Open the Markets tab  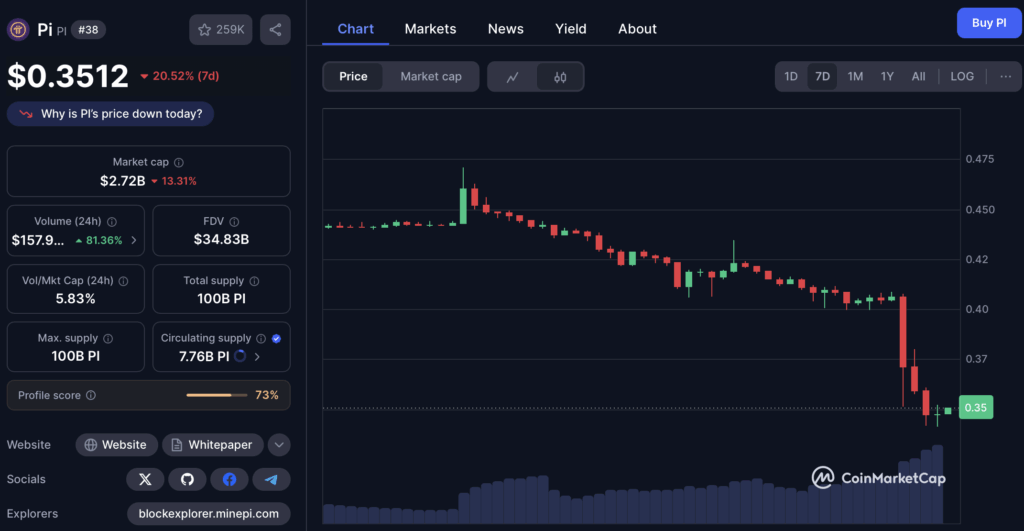coord(430,29)
